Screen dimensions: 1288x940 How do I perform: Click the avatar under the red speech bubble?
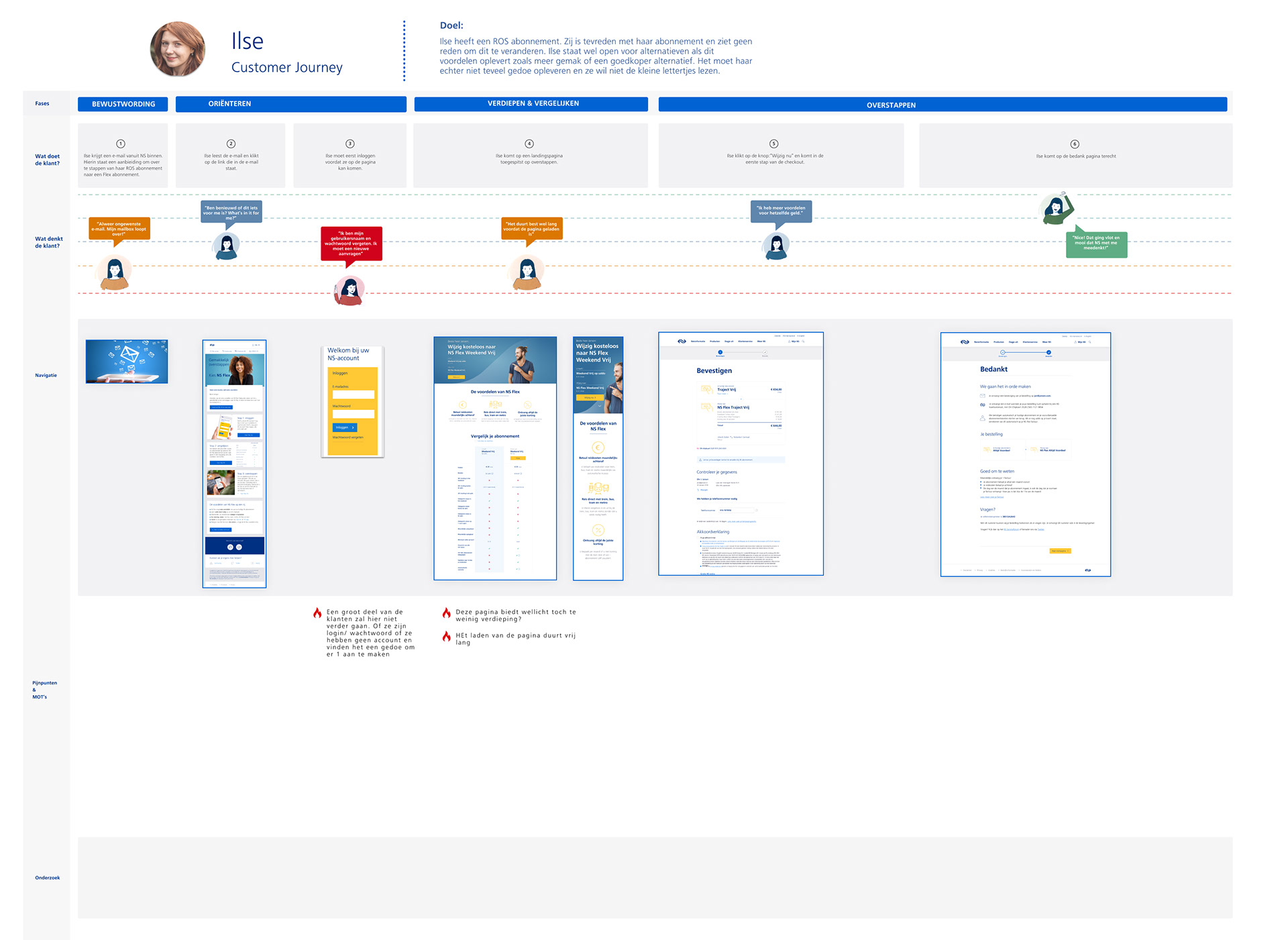coord(350,291)
